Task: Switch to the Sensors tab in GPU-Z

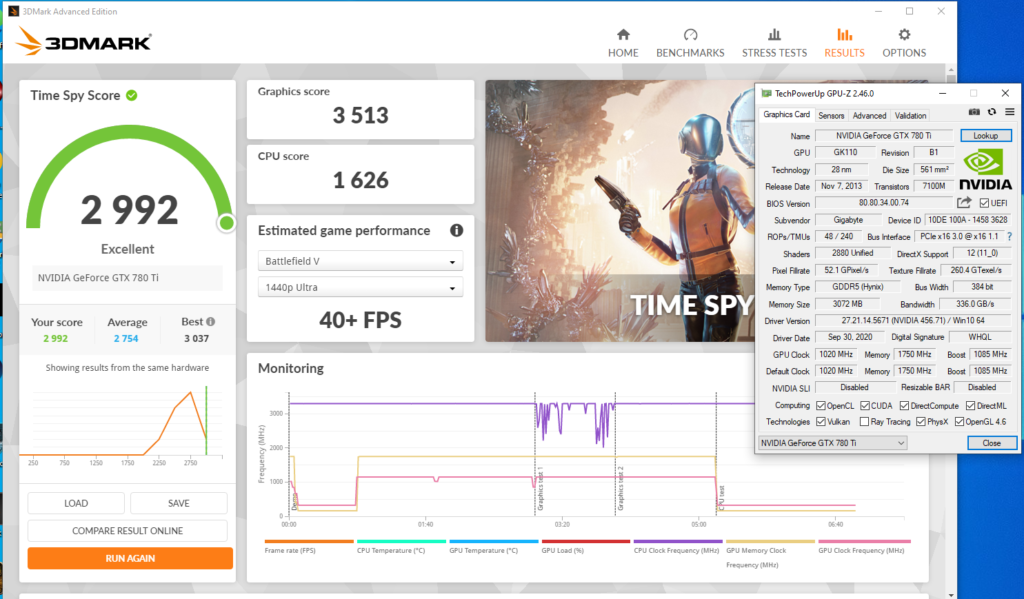Action: pyautogui.click(x=831, y=116)
